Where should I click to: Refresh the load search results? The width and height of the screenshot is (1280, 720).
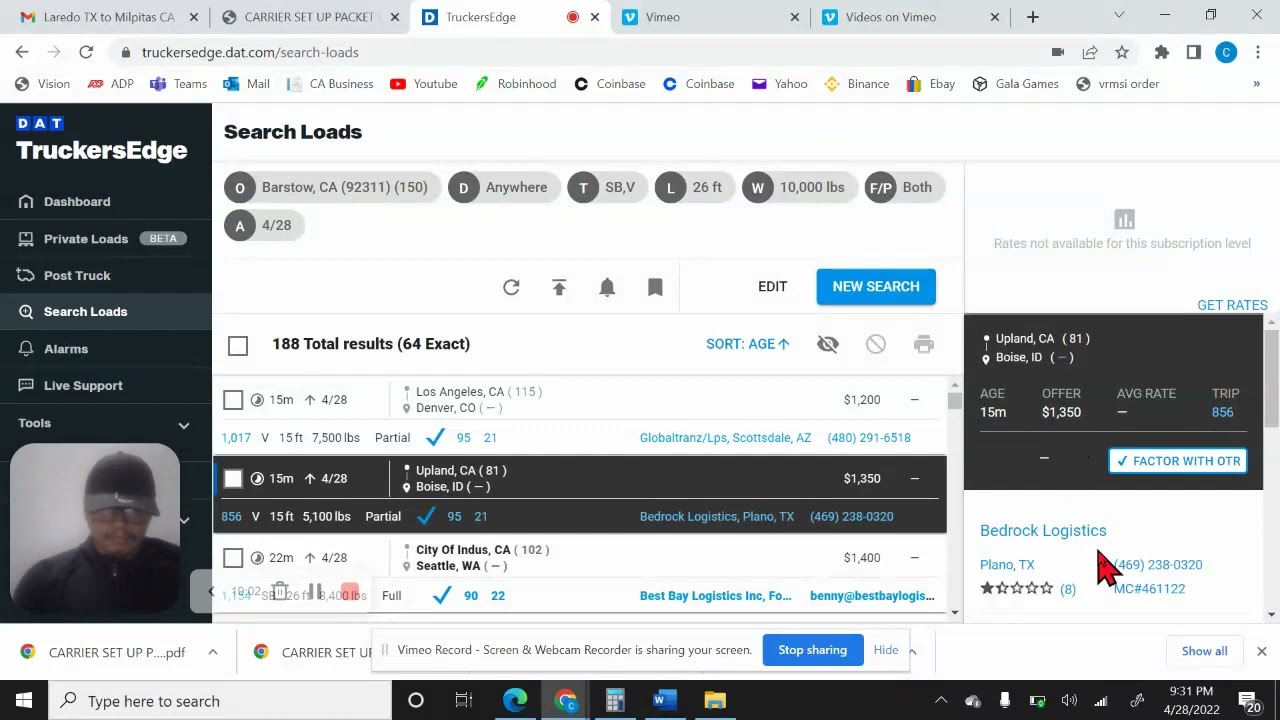click(x=511, y=287)
